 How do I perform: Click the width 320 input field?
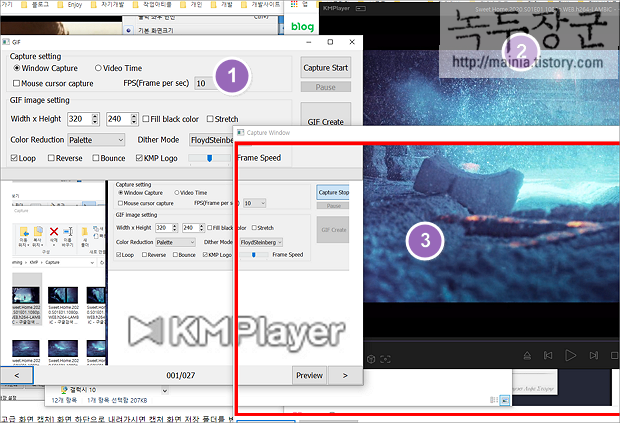79,119
